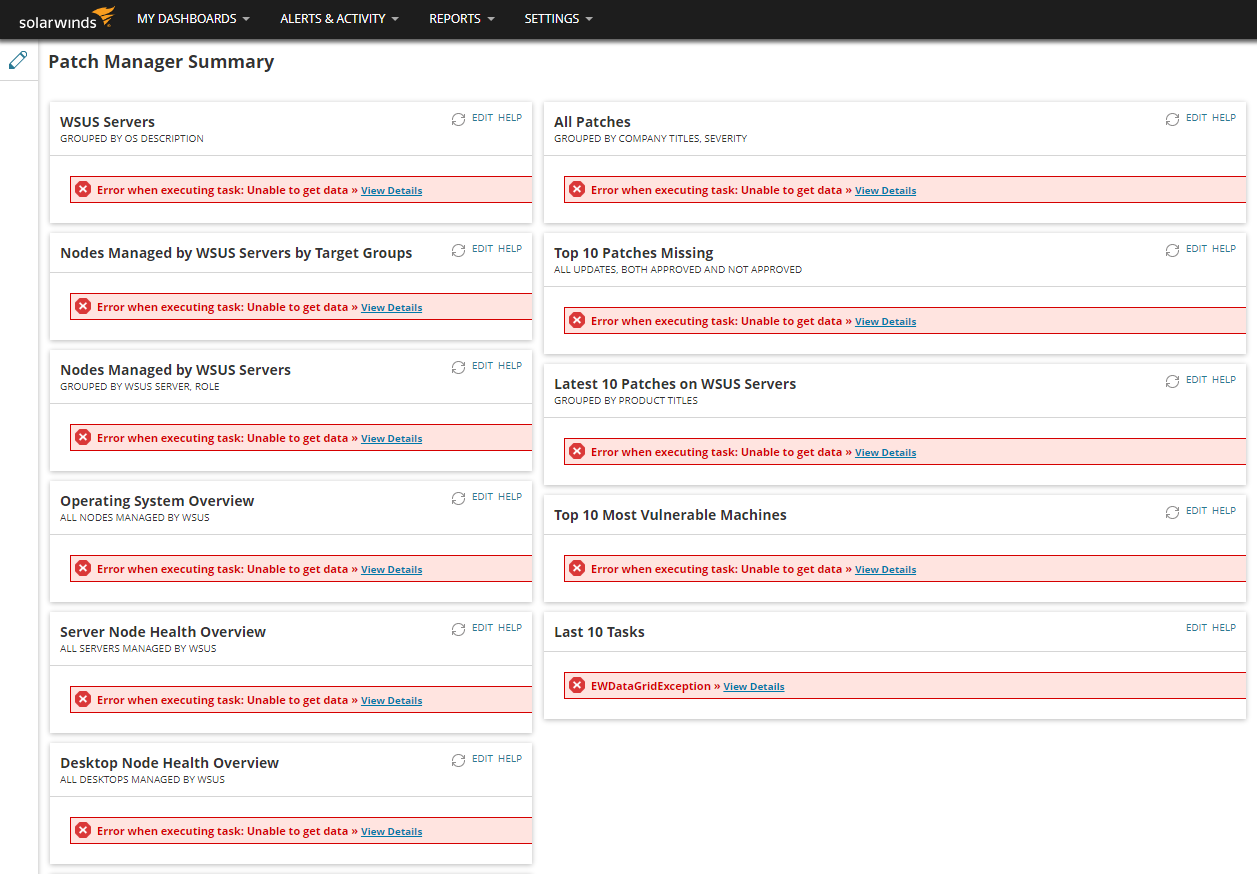Edit the Latest 10 Patches on WSUS Servers widget
1257x874 pixels.
(x=1196, y=380)
